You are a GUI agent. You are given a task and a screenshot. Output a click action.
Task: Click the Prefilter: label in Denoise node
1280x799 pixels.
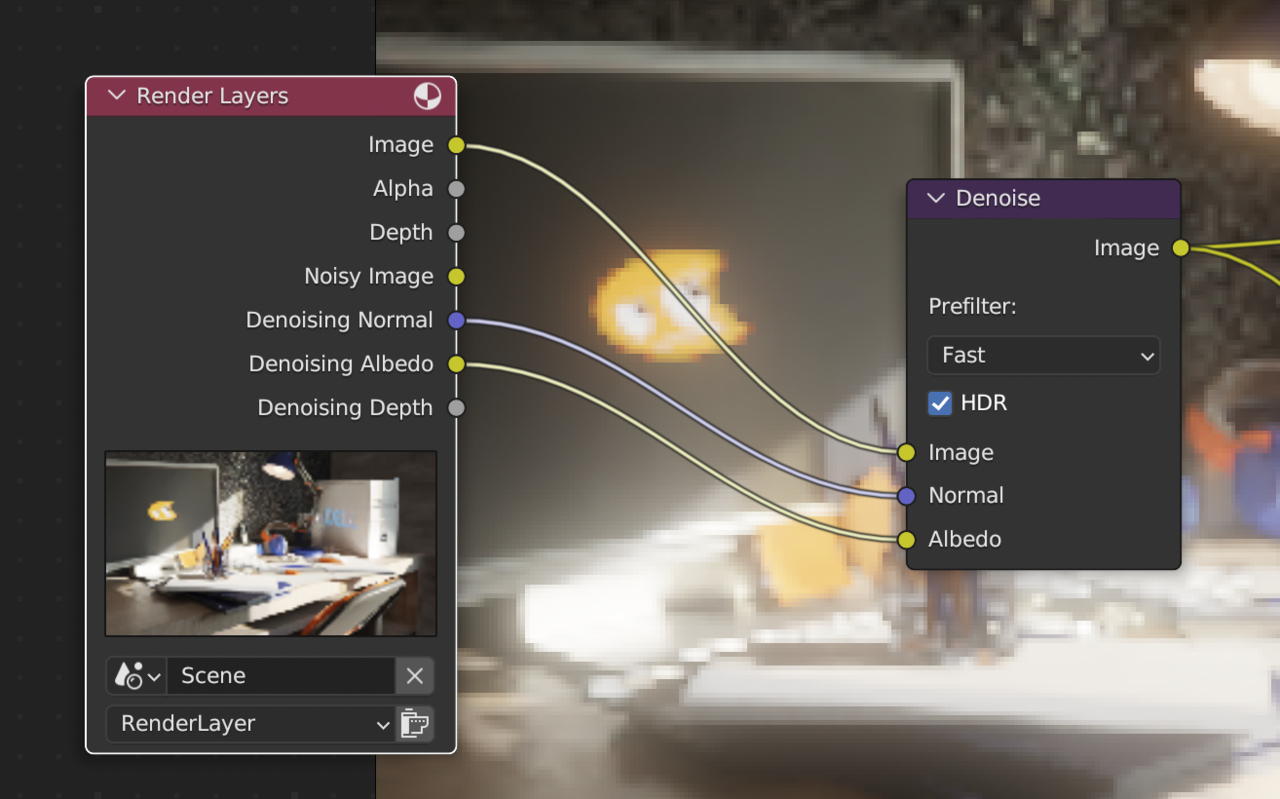pos(972,306)
